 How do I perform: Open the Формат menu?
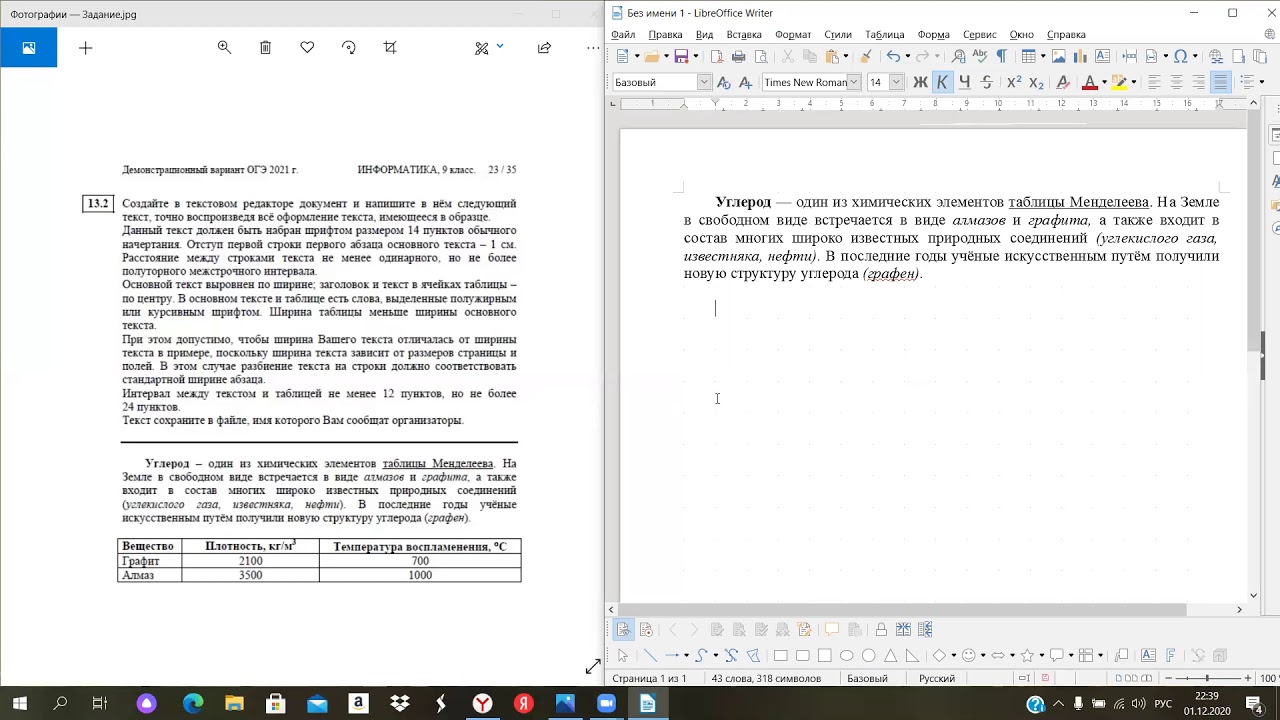point(793,34)
